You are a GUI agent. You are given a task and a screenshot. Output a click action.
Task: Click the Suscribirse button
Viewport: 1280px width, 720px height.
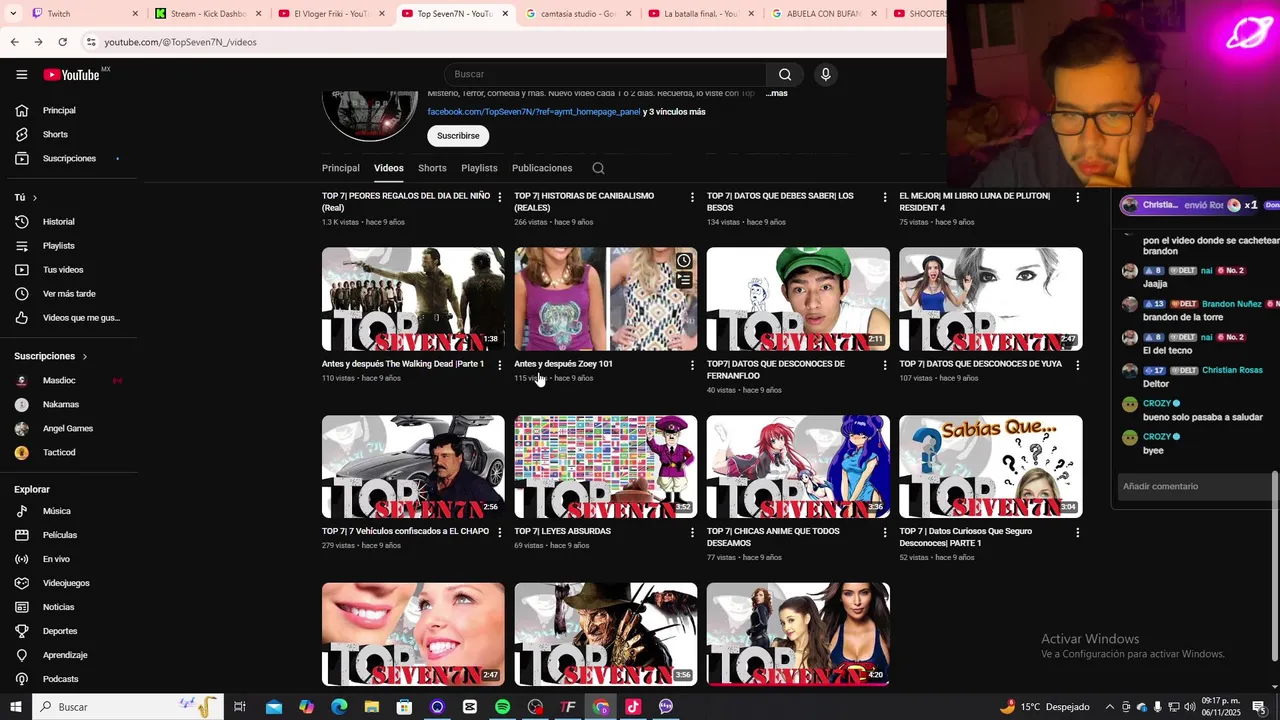click(x=458, y=136)
